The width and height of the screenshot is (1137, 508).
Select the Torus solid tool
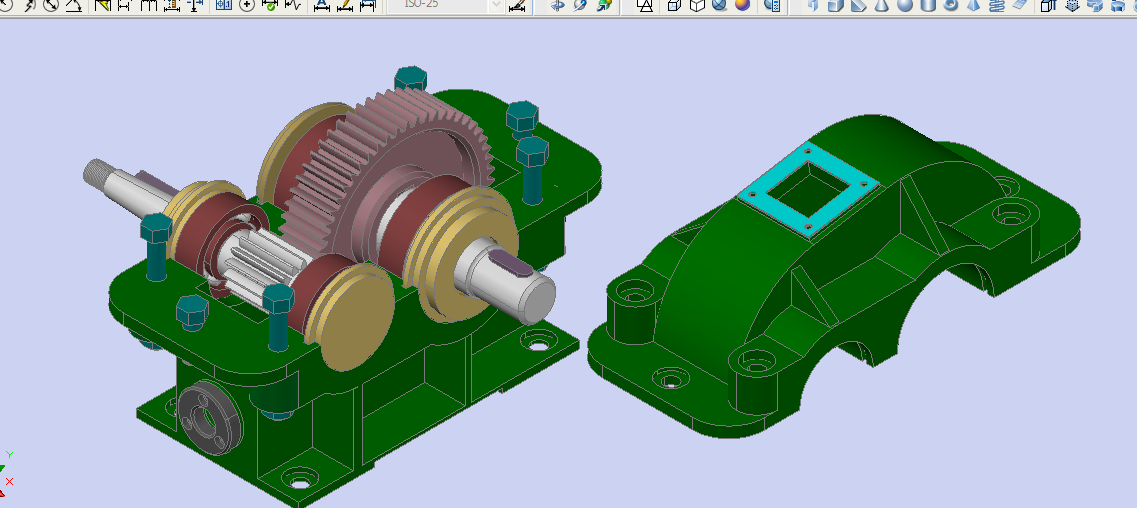(x=951, y=4)
